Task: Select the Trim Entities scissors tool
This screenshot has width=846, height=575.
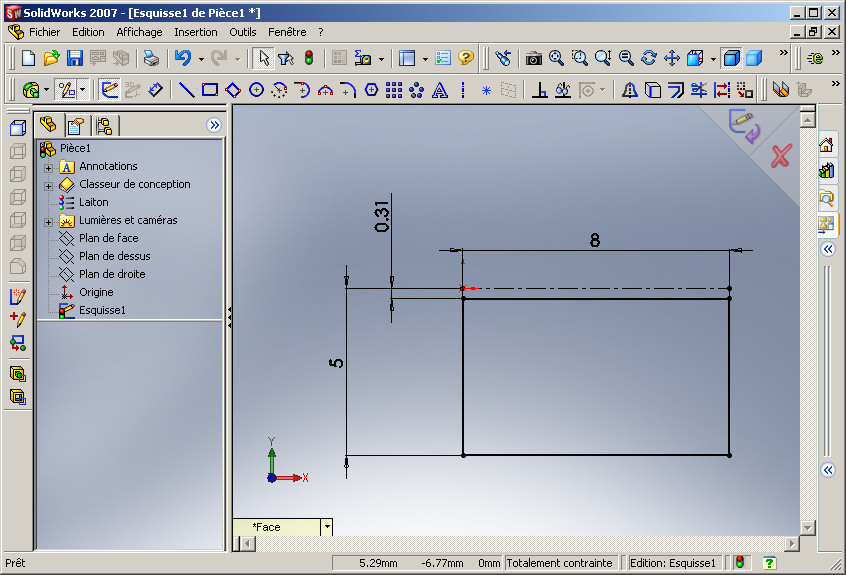Action: coord(699,90)
